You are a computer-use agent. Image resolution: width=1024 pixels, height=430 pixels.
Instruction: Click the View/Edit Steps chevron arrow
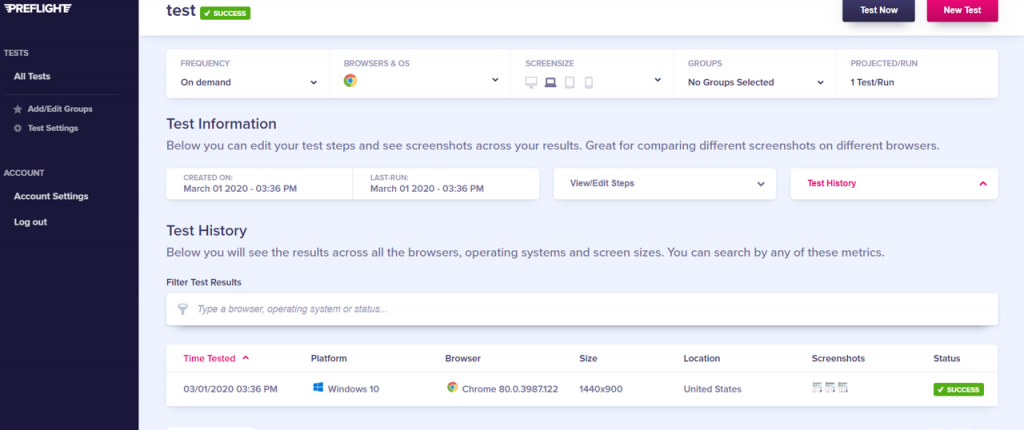point(761,184)
